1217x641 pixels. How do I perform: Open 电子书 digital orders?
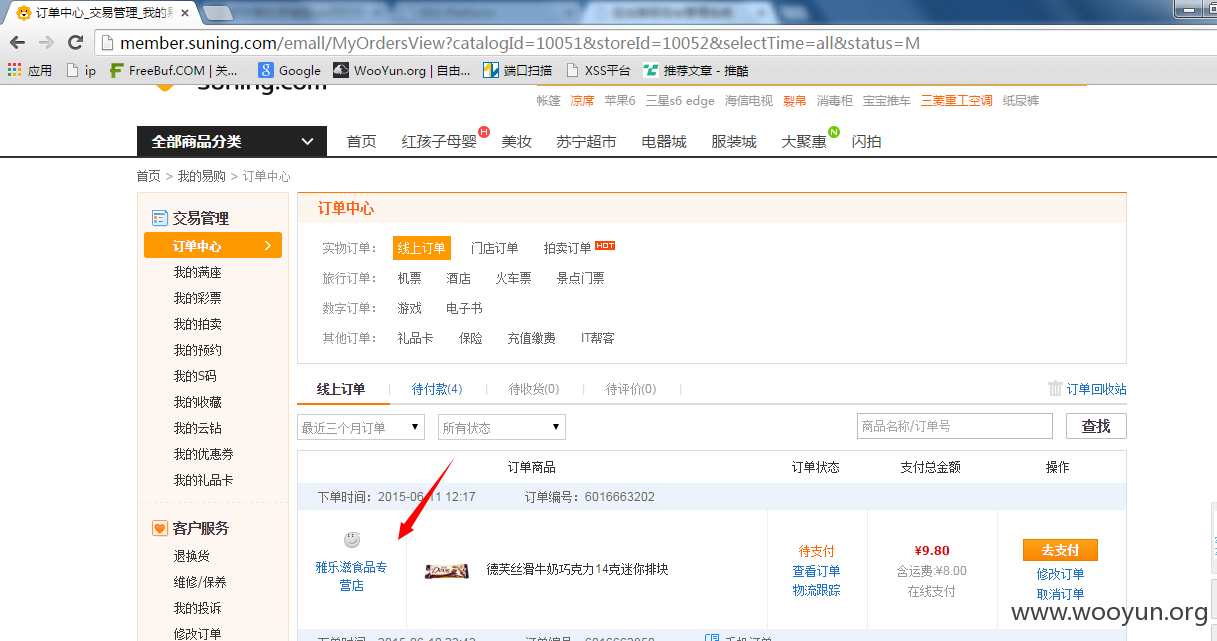click(x=464, y=308)
